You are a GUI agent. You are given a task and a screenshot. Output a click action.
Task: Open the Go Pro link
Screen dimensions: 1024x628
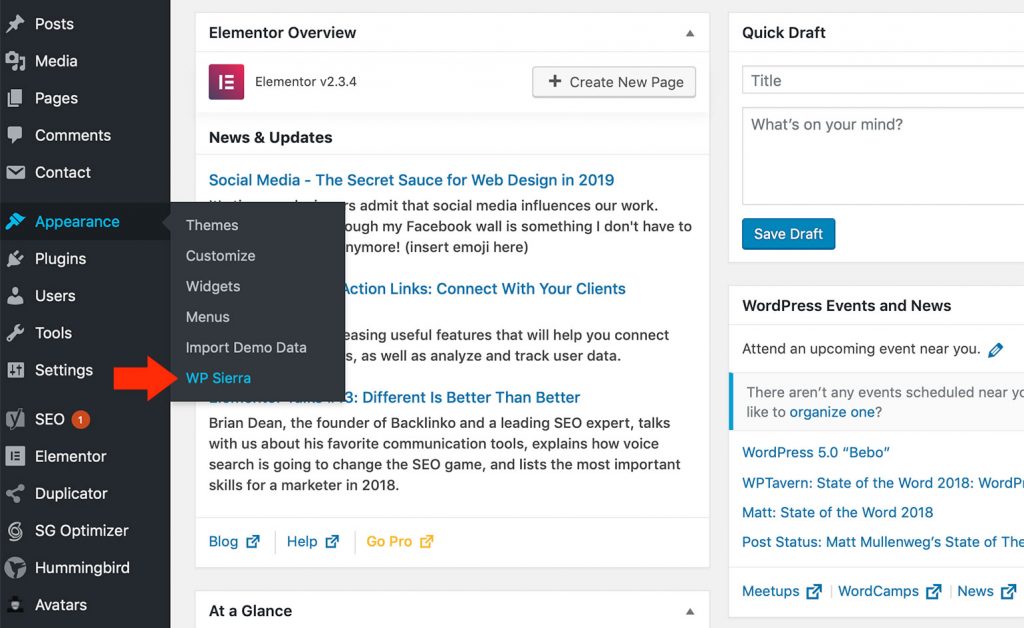(389, 542)
